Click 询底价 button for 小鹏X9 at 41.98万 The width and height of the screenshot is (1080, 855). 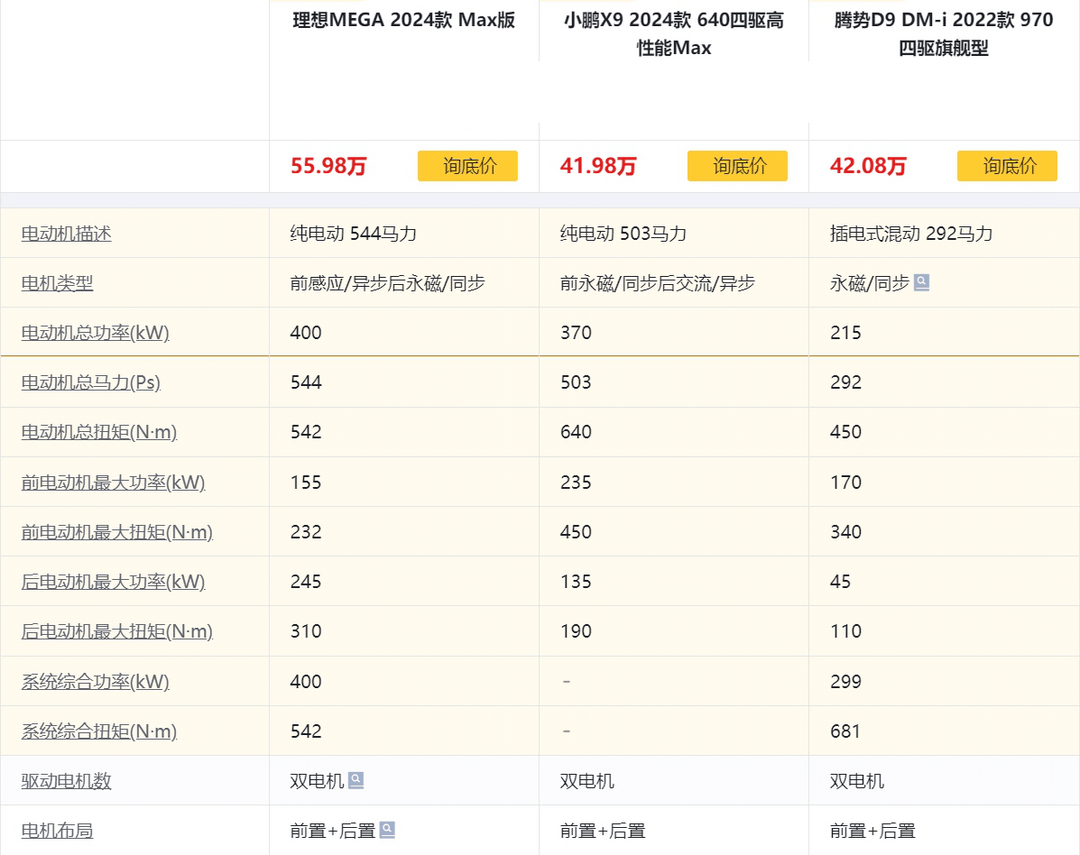(x=738, y=165)
